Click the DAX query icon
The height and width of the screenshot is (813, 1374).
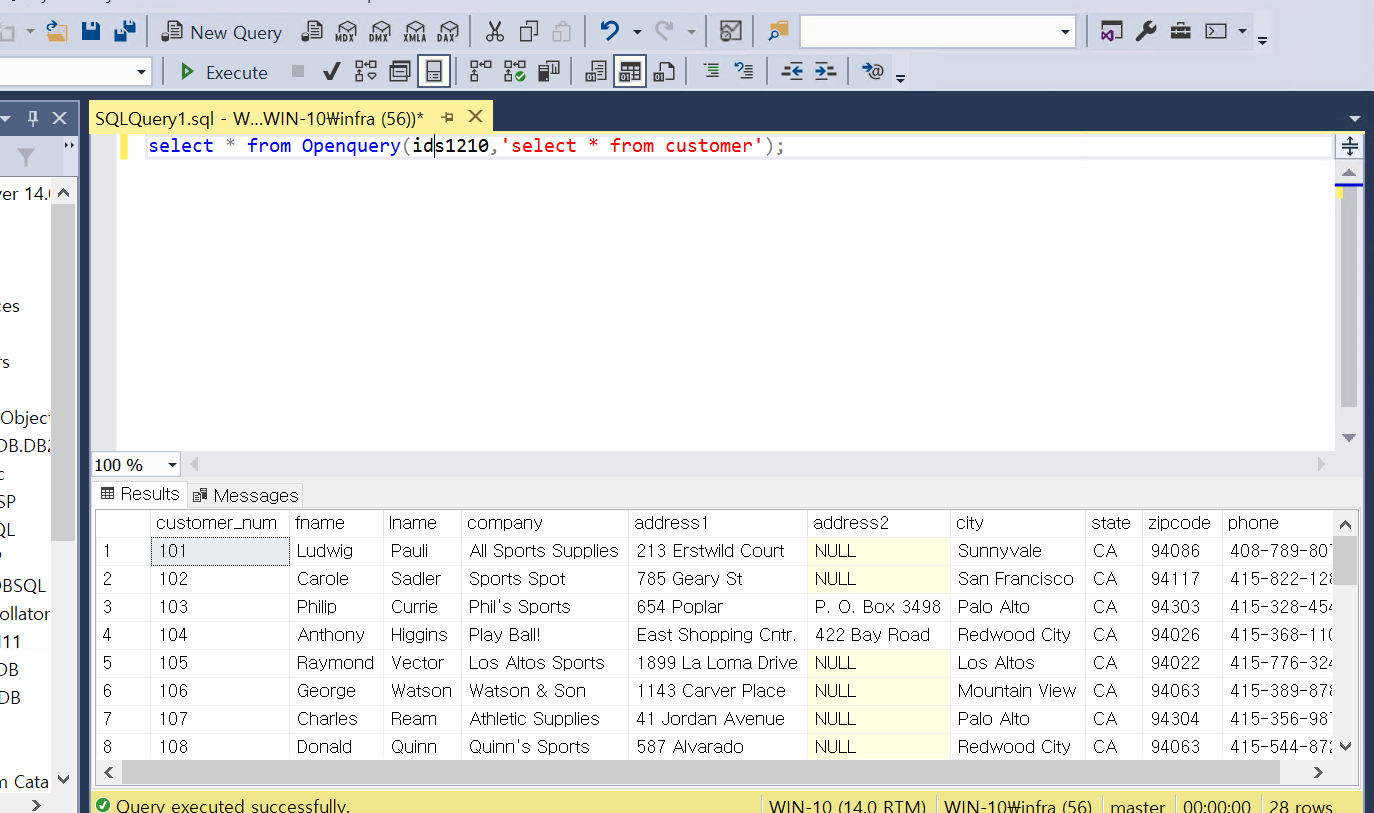(449, 32)
